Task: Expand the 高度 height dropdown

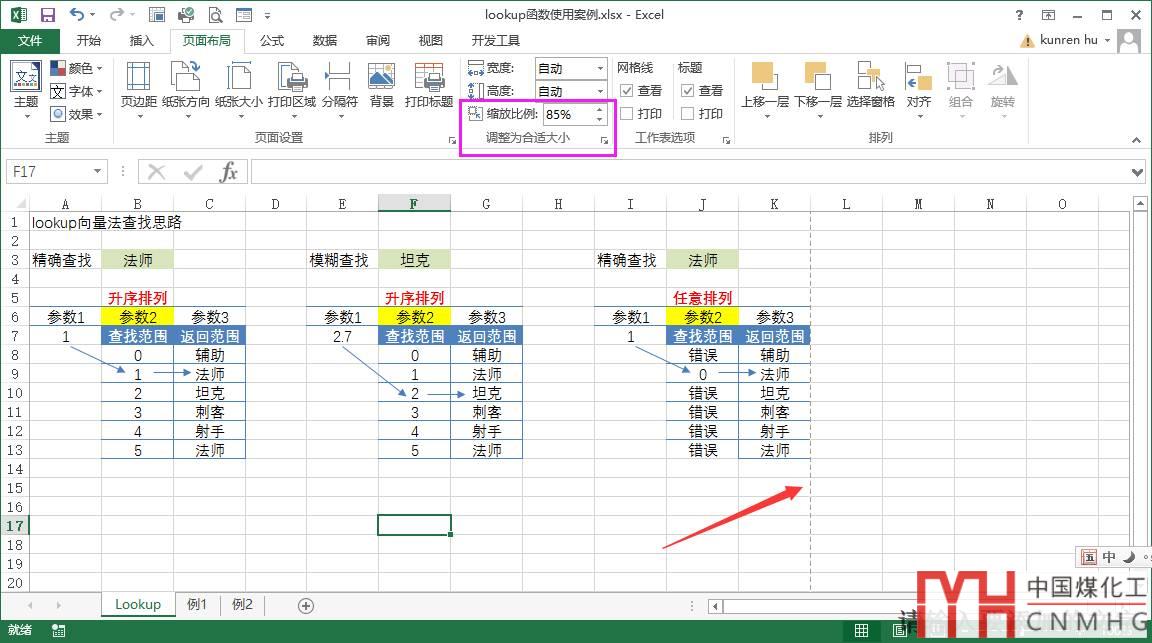Action: [600, 91]
